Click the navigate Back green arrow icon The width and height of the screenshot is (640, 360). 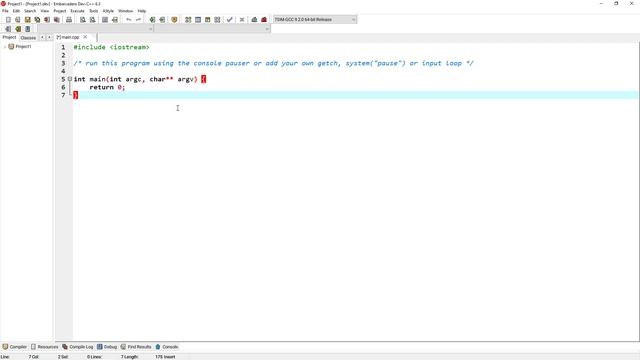point(152,20)
